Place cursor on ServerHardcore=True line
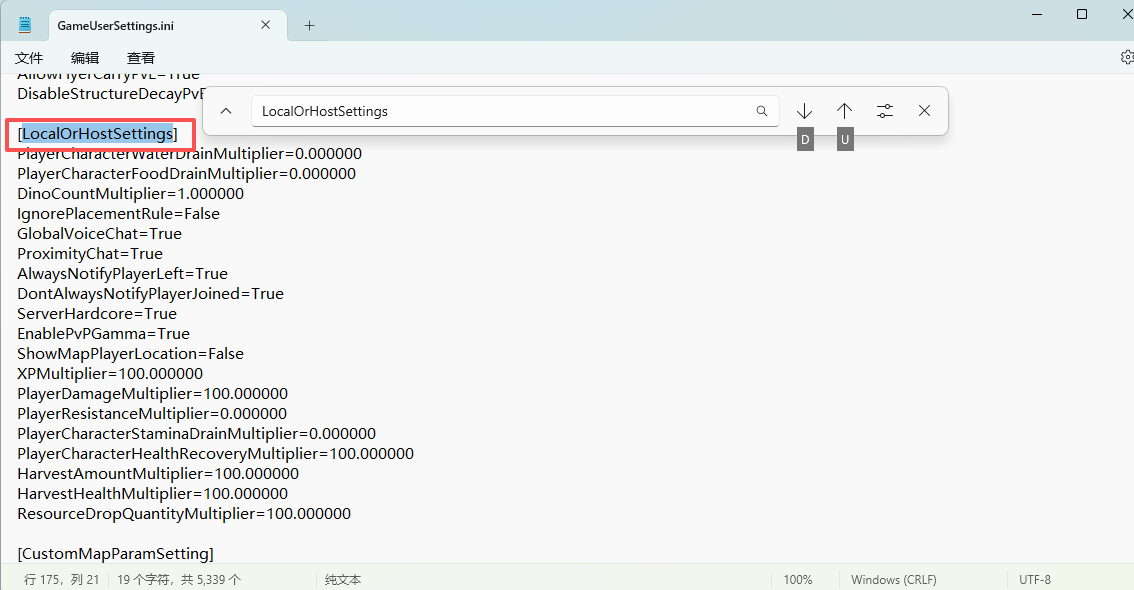Screen dimensions: 1134x590 click(x=97, y=314)
